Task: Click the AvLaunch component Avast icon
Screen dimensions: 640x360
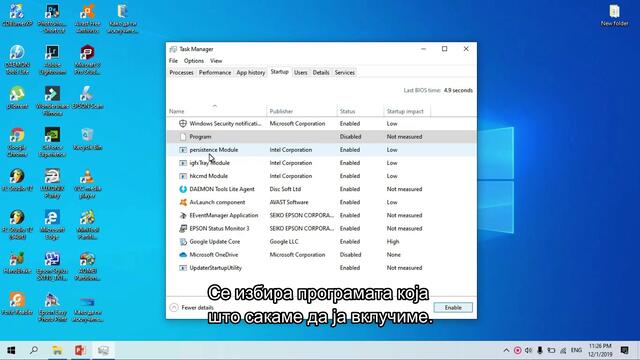Action: (x=183, y=202)
